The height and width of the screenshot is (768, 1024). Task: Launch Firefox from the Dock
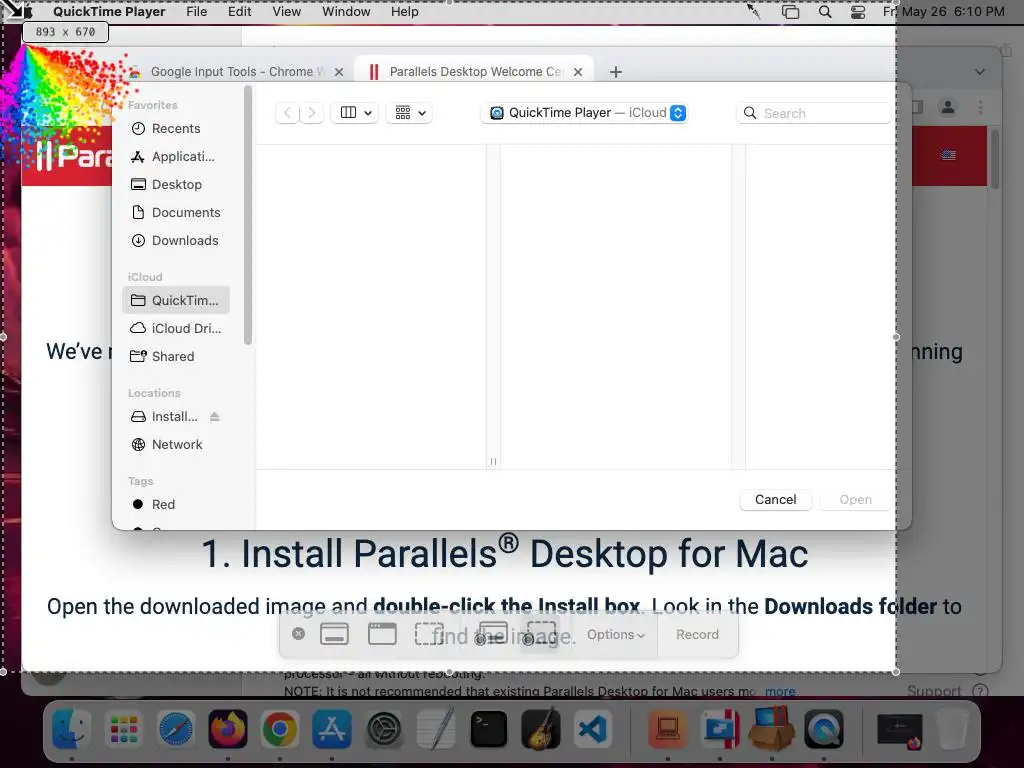[227, 729]
